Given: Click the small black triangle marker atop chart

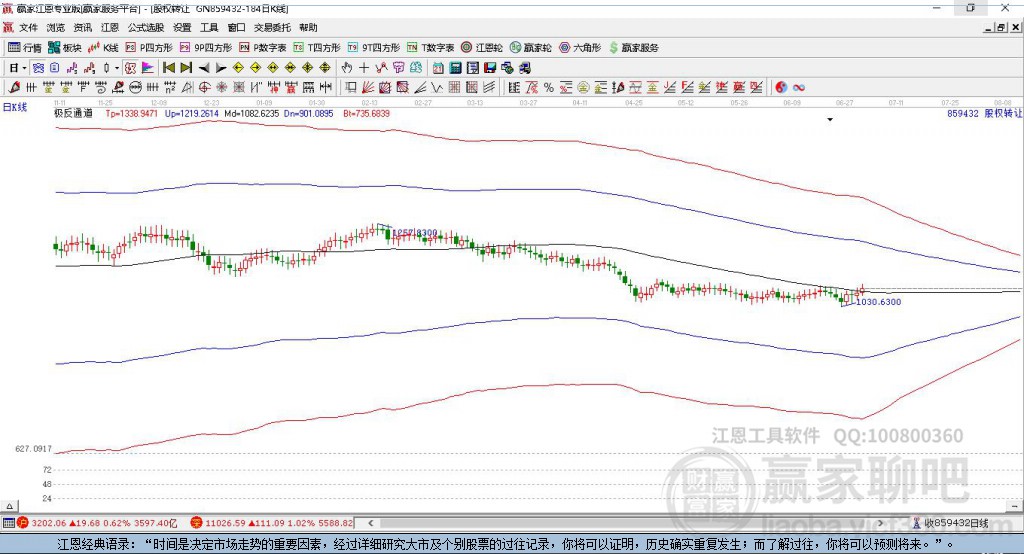Looking at the screenshot, I should click(x=830, y=120).
